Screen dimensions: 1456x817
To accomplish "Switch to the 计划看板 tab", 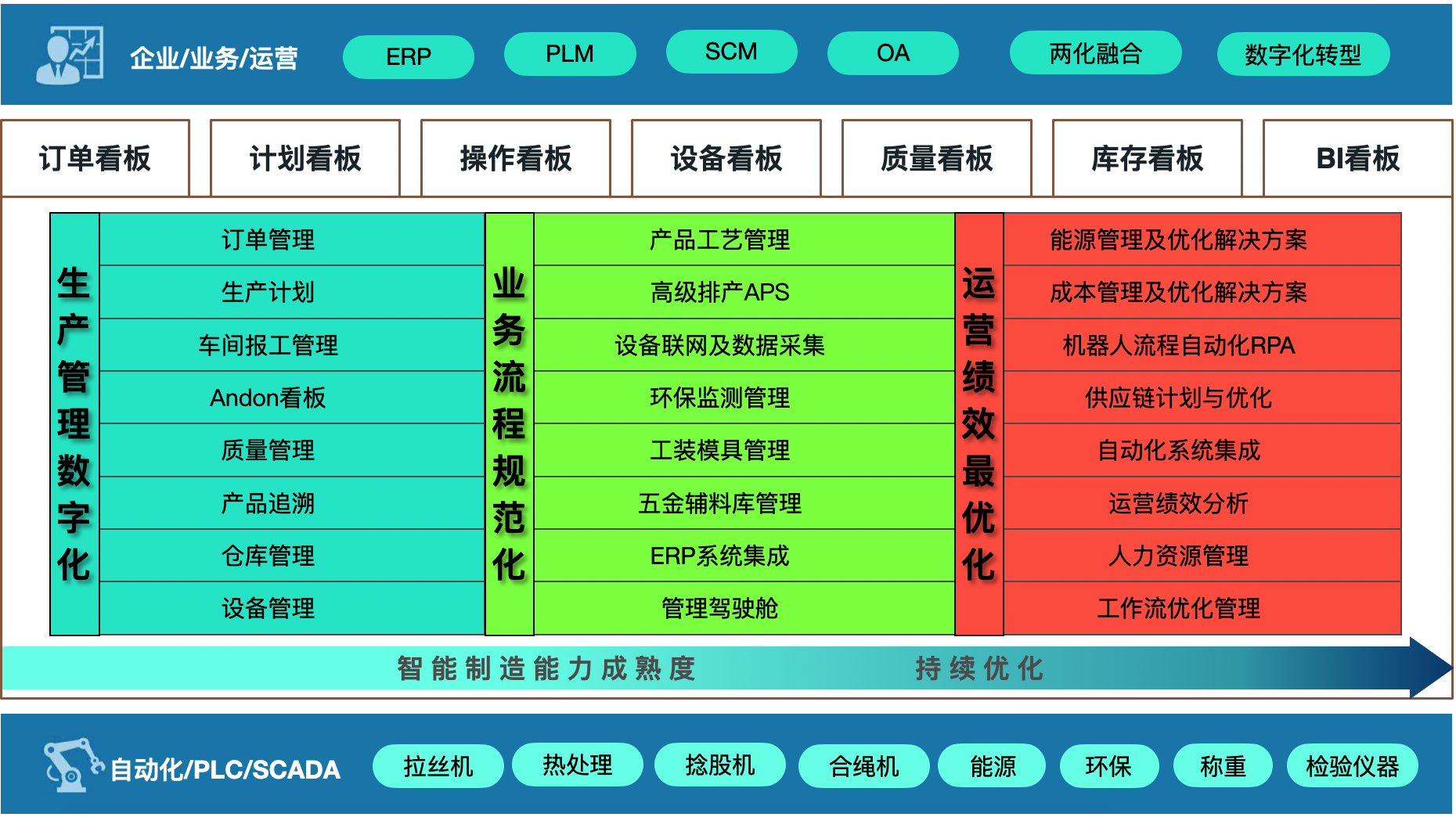I will click(305, 158).
